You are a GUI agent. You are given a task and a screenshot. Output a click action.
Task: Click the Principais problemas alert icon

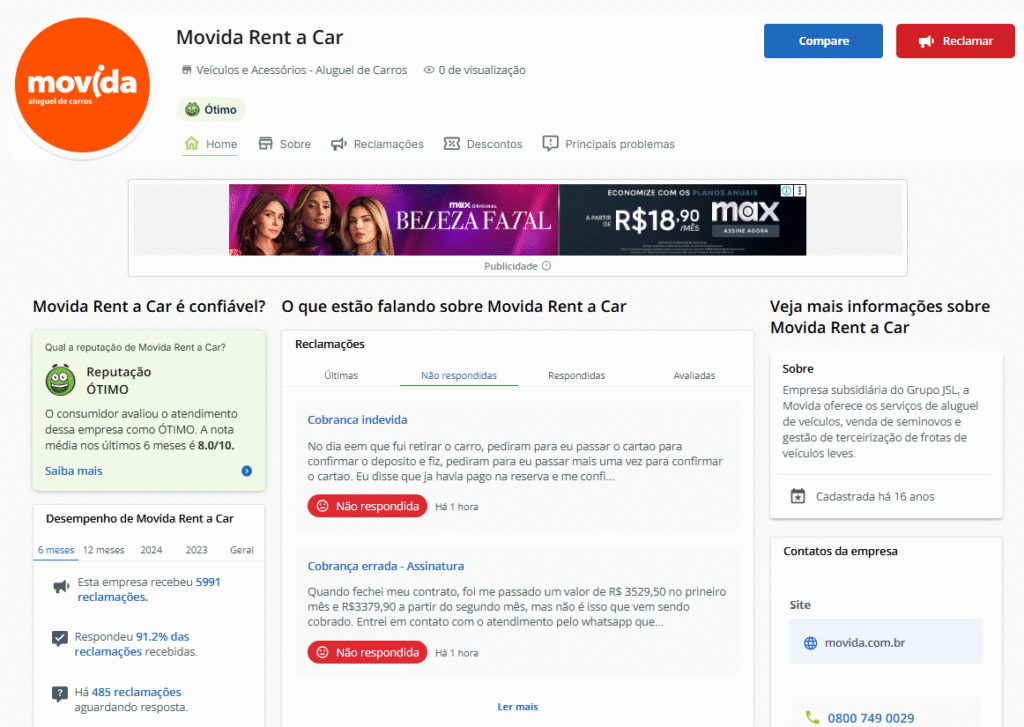coord(550,144)
